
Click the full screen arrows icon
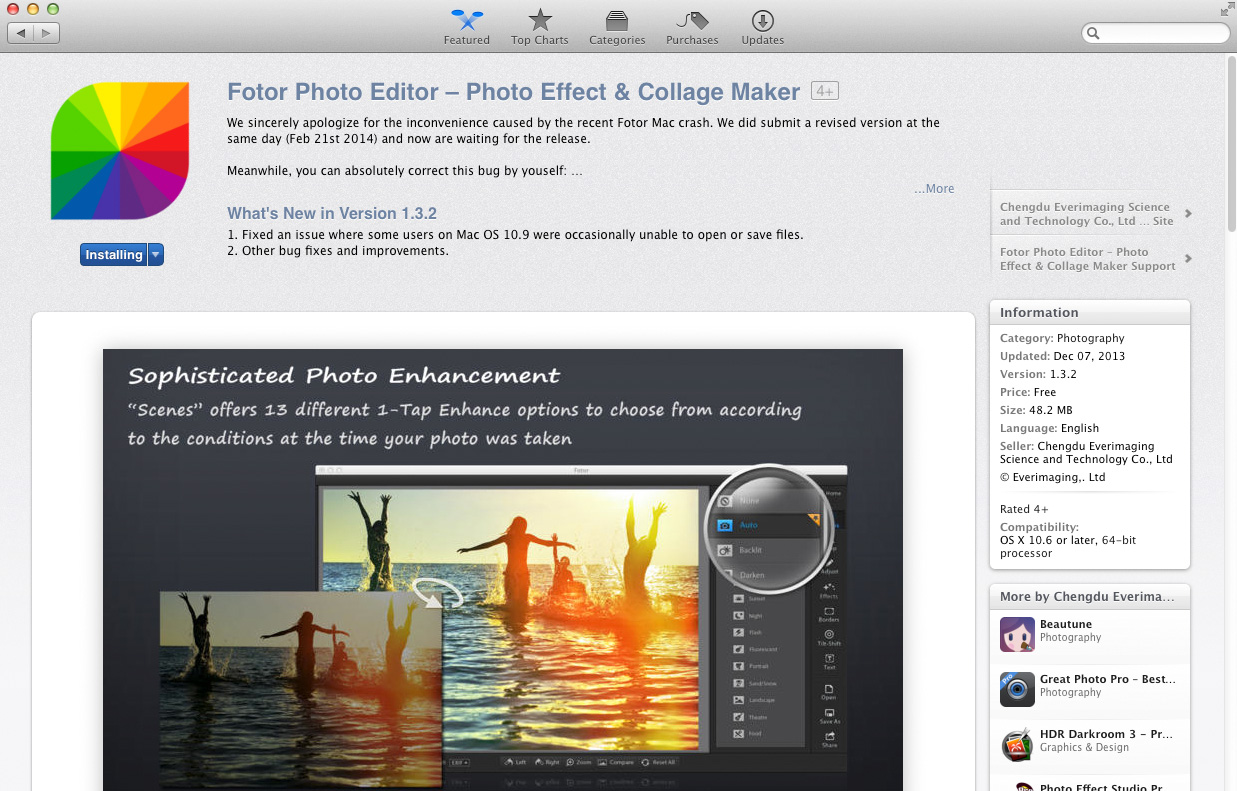[x=1226, y=9]
